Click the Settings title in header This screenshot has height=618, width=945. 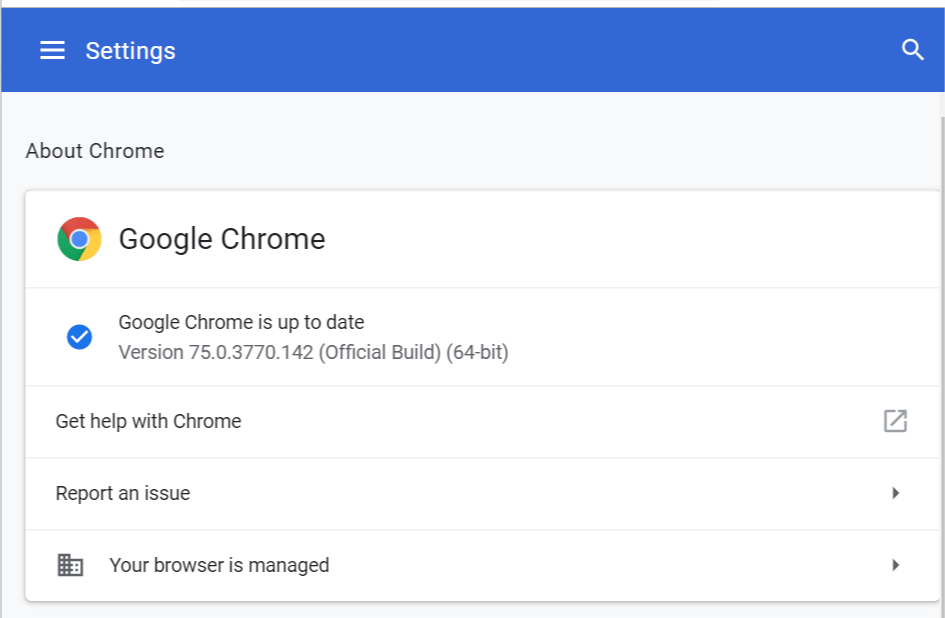130,51
